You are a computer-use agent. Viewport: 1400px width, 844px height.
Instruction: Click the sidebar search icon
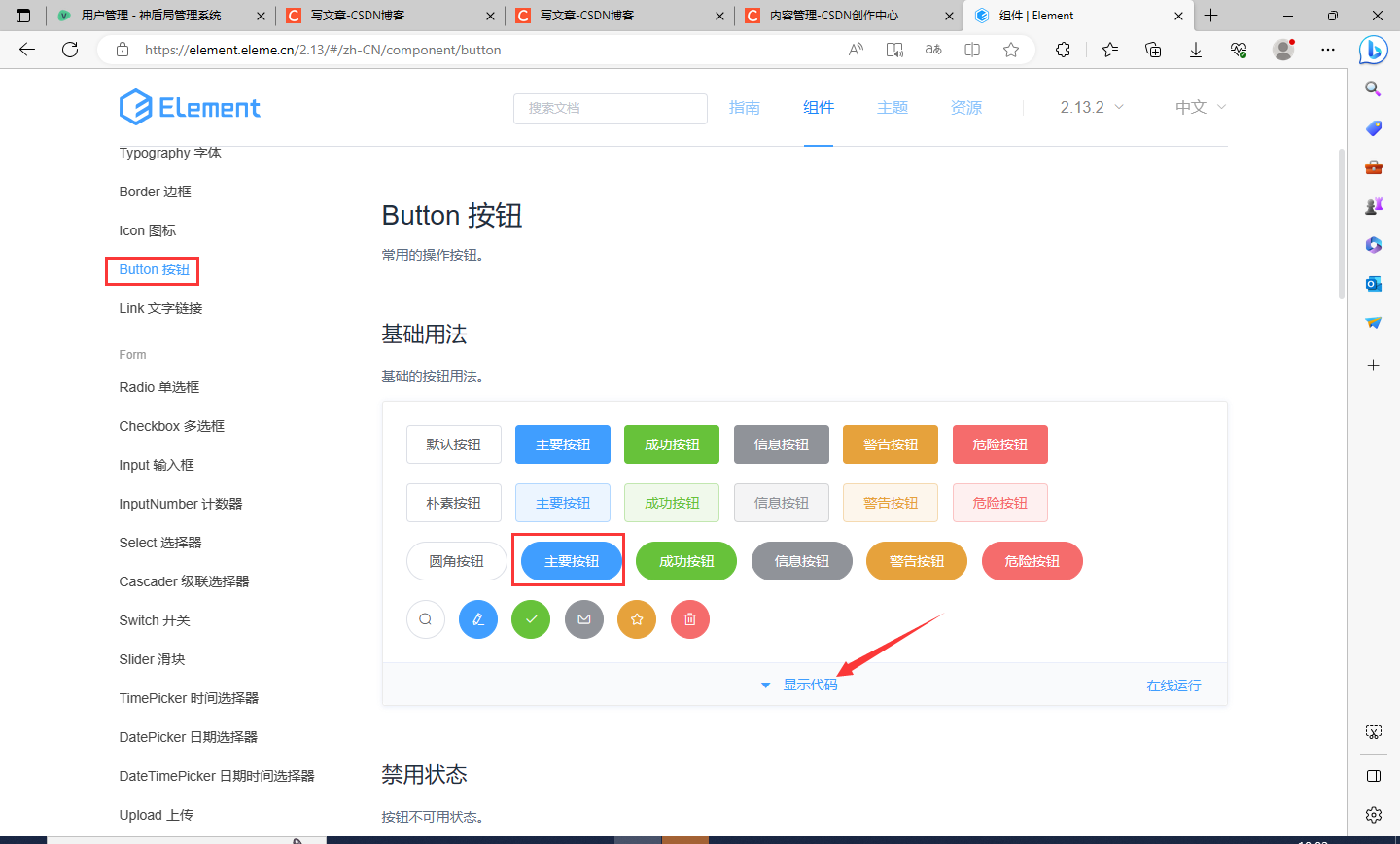click(x=1373, y=88)
